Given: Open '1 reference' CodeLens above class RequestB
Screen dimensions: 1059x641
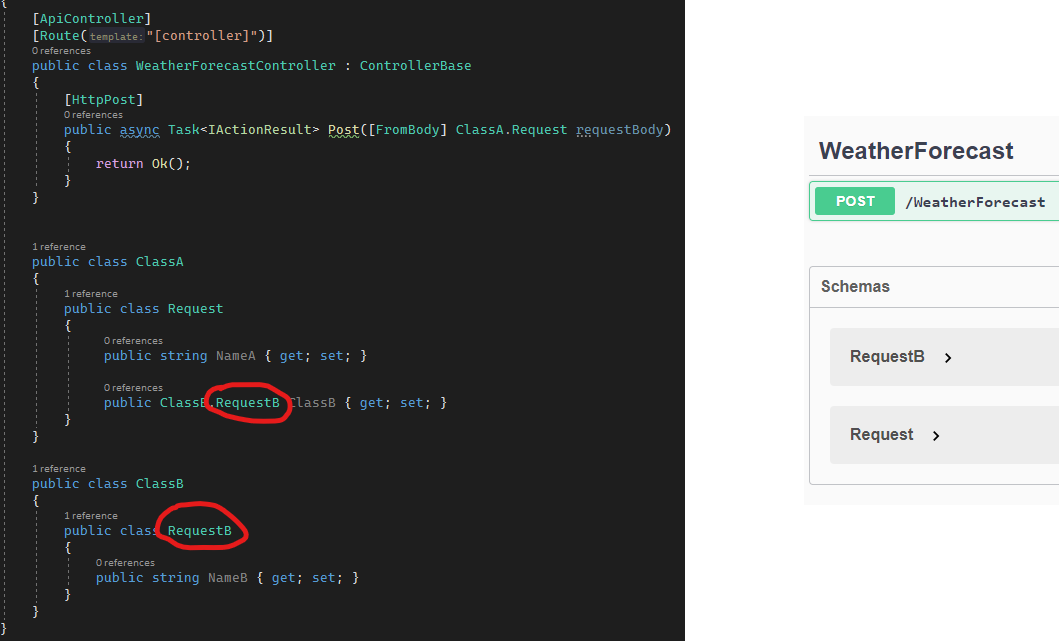Looking at the screenshot, I should (x=91, y=515).
